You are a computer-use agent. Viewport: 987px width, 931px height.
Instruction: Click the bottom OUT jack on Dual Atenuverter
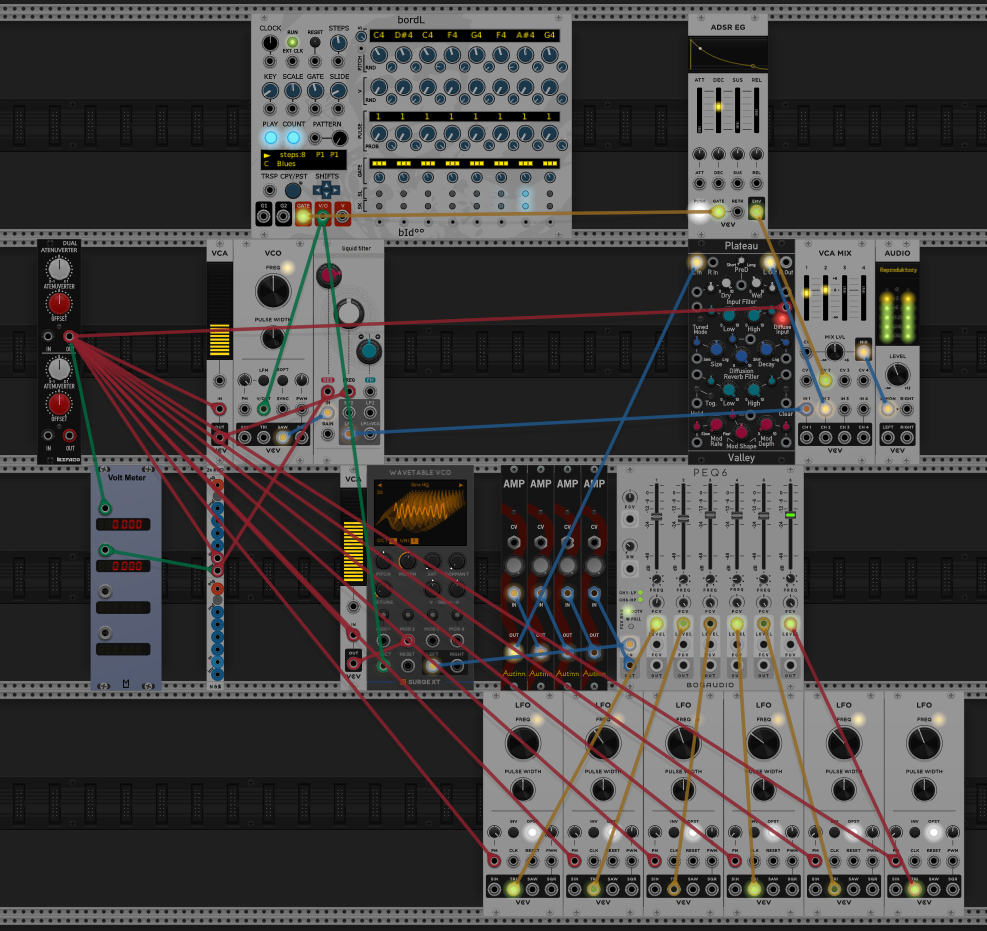pyautogui.click(x=69, y=436)
